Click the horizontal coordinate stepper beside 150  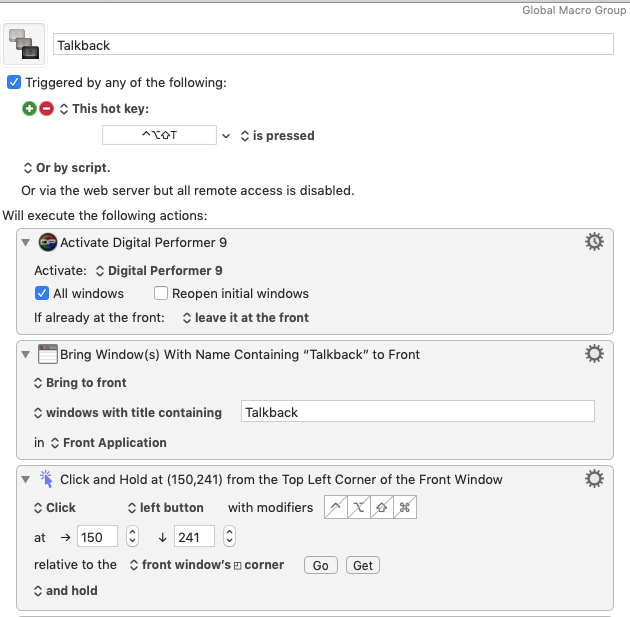(132, 536)
